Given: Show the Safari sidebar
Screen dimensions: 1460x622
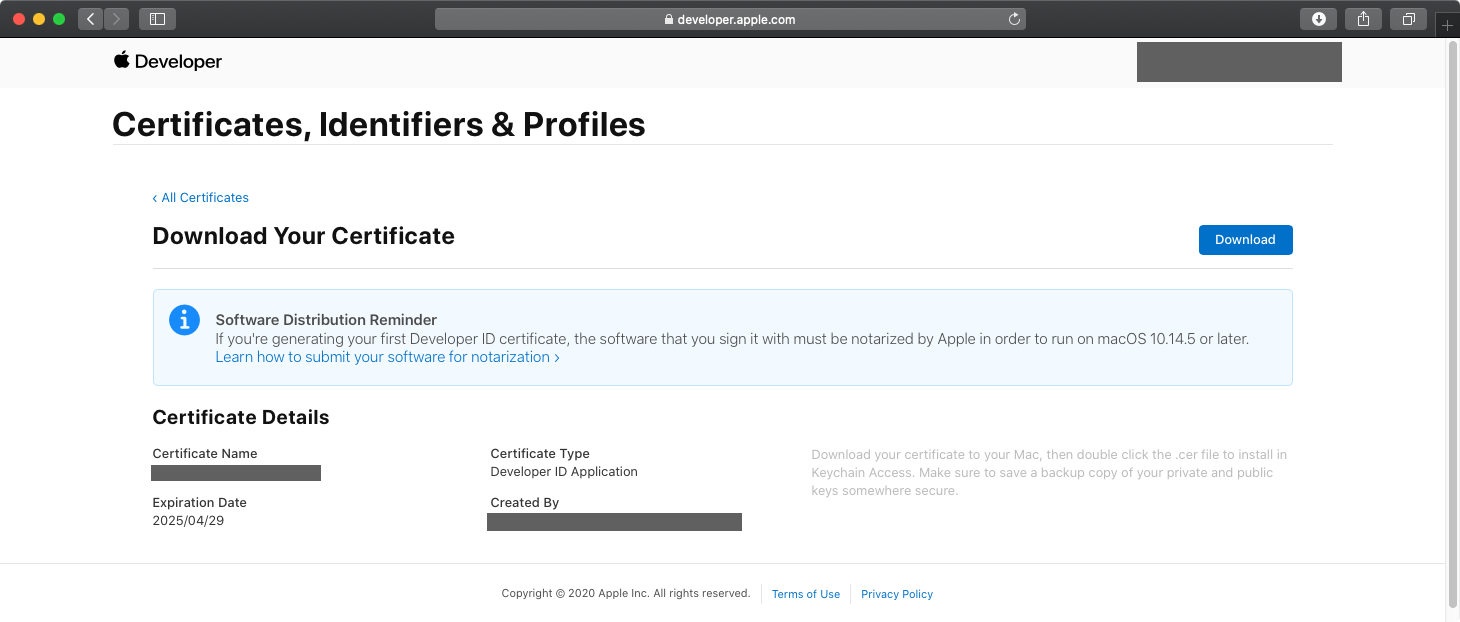Looking at the screenshot, I should (157, 19).
